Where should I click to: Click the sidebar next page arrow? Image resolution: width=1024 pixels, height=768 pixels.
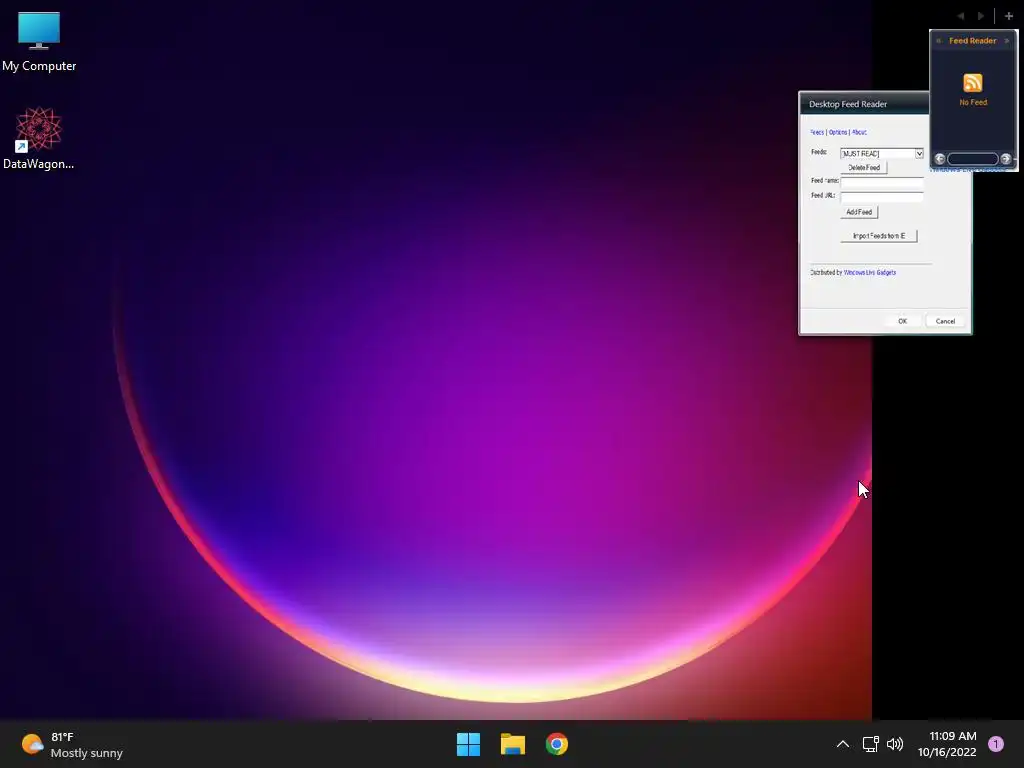980,16
